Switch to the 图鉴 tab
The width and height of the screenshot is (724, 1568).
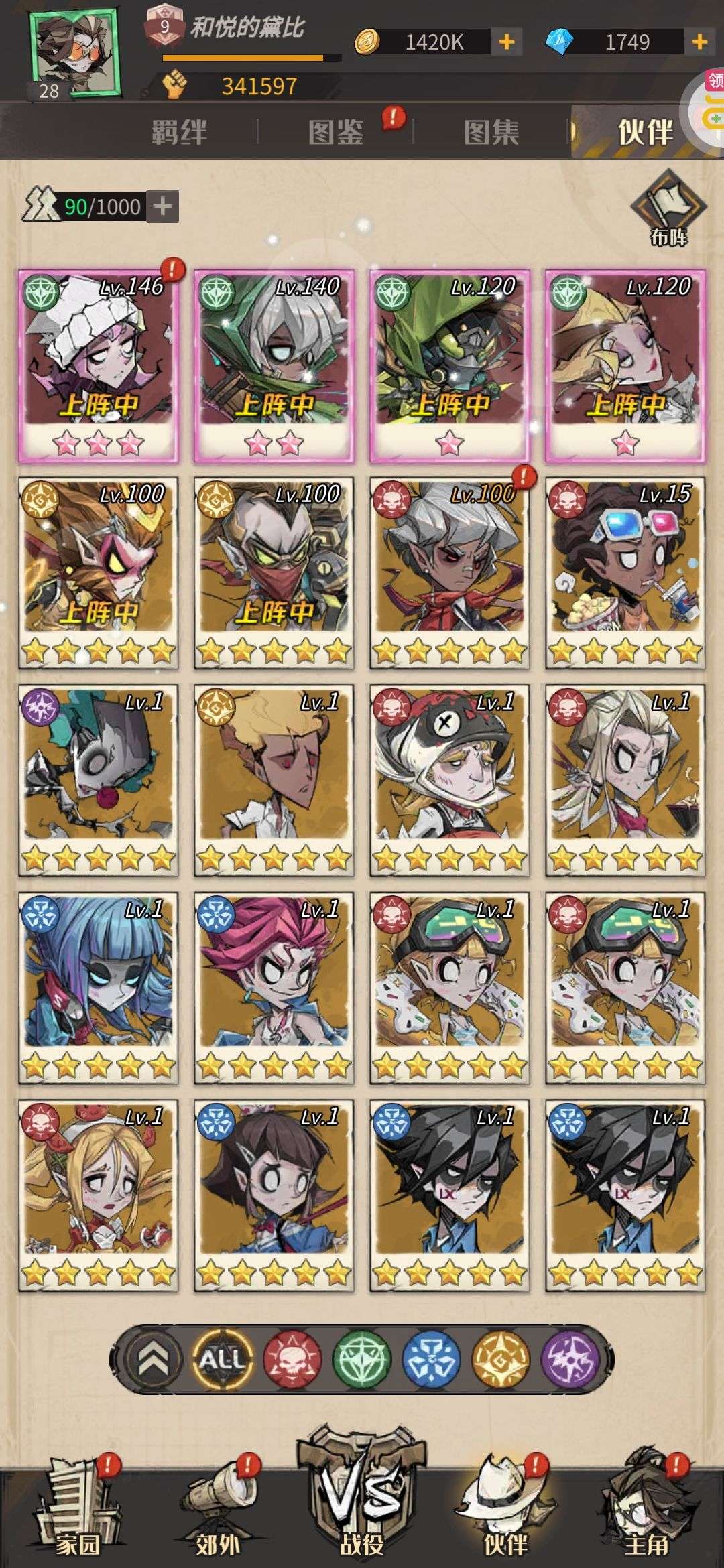coord(335,132)
